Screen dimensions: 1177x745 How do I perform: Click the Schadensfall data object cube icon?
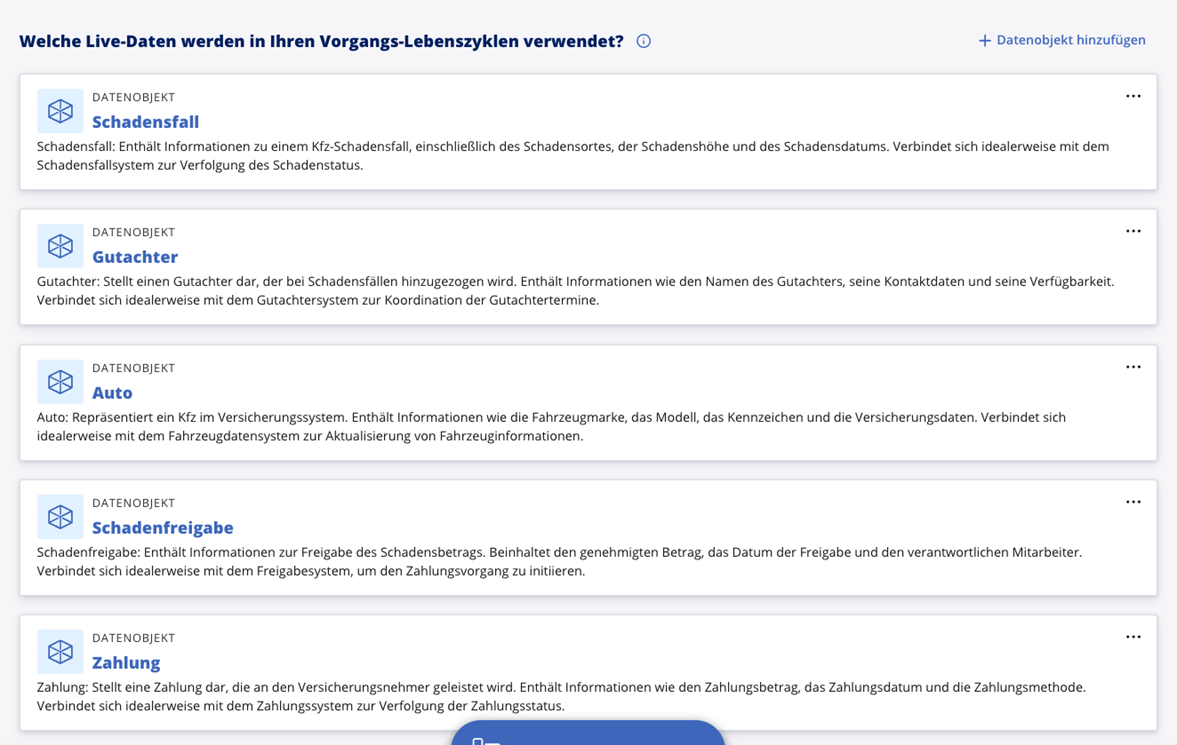[60, 111]
